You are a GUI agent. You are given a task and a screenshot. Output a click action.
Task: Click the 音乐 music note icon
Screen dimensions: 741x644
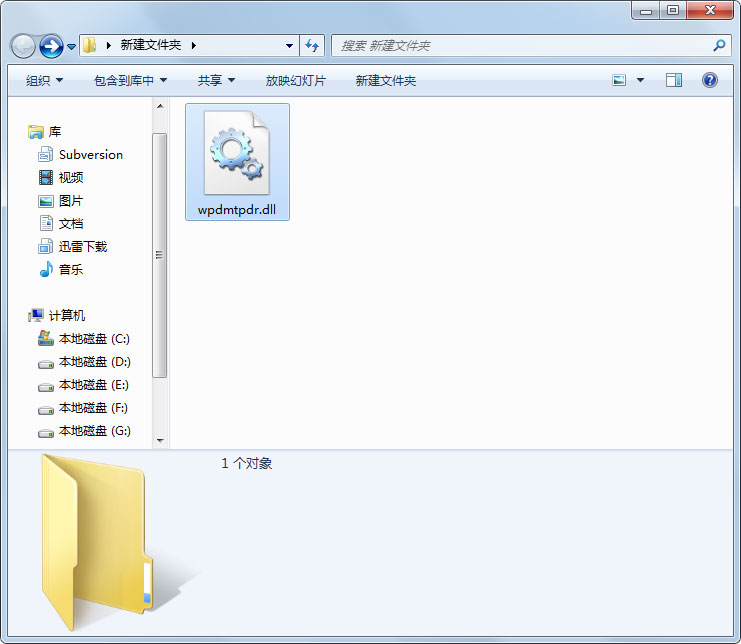[46, 269]
